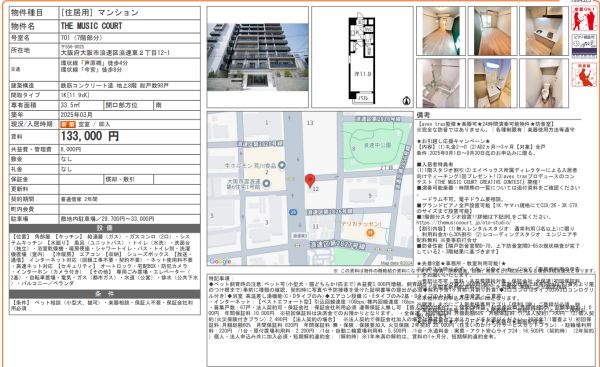Click the management fee value 8,000円
This screenshot has height=367, width=600.
point(71,149)
